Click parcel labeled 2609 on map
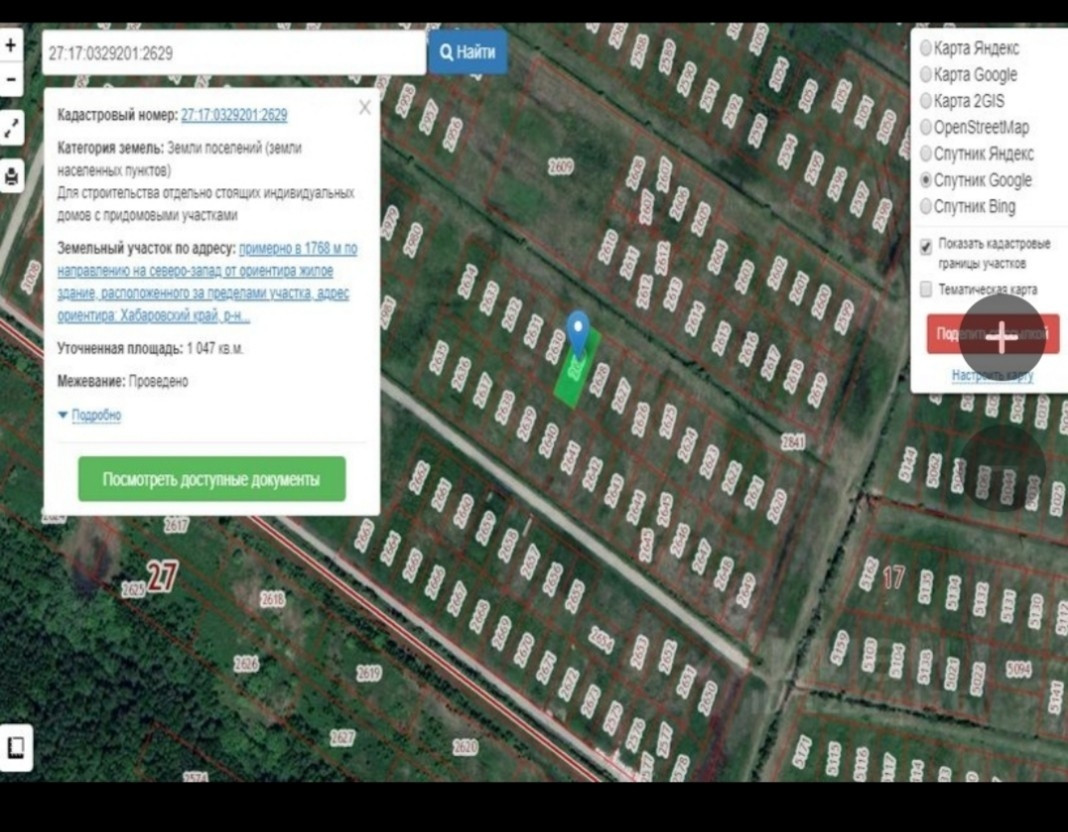1068x832 pixels. pos(561,167)
